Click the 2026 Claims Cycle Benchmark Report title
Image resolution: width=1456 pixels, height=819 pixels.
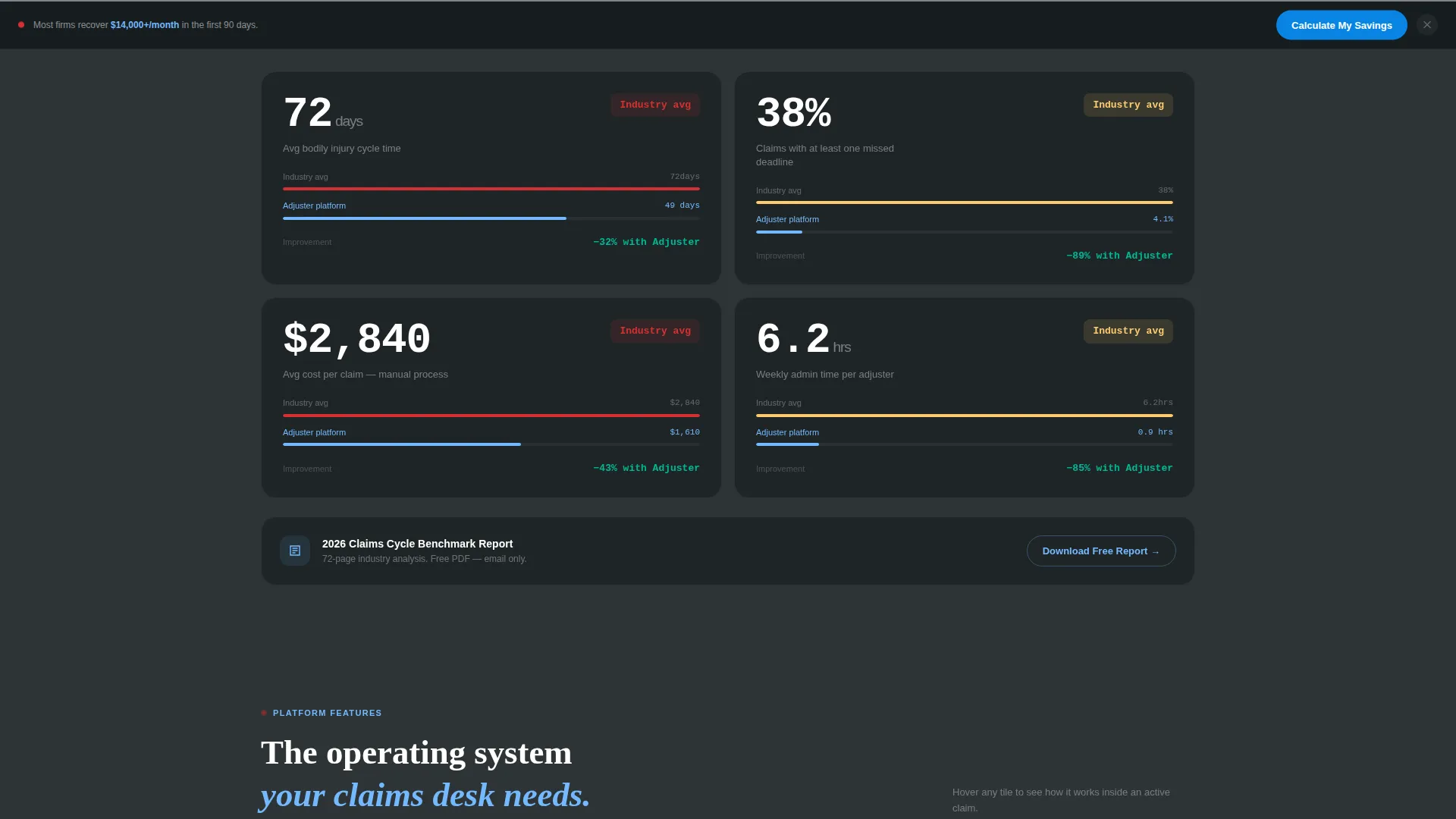417,544
